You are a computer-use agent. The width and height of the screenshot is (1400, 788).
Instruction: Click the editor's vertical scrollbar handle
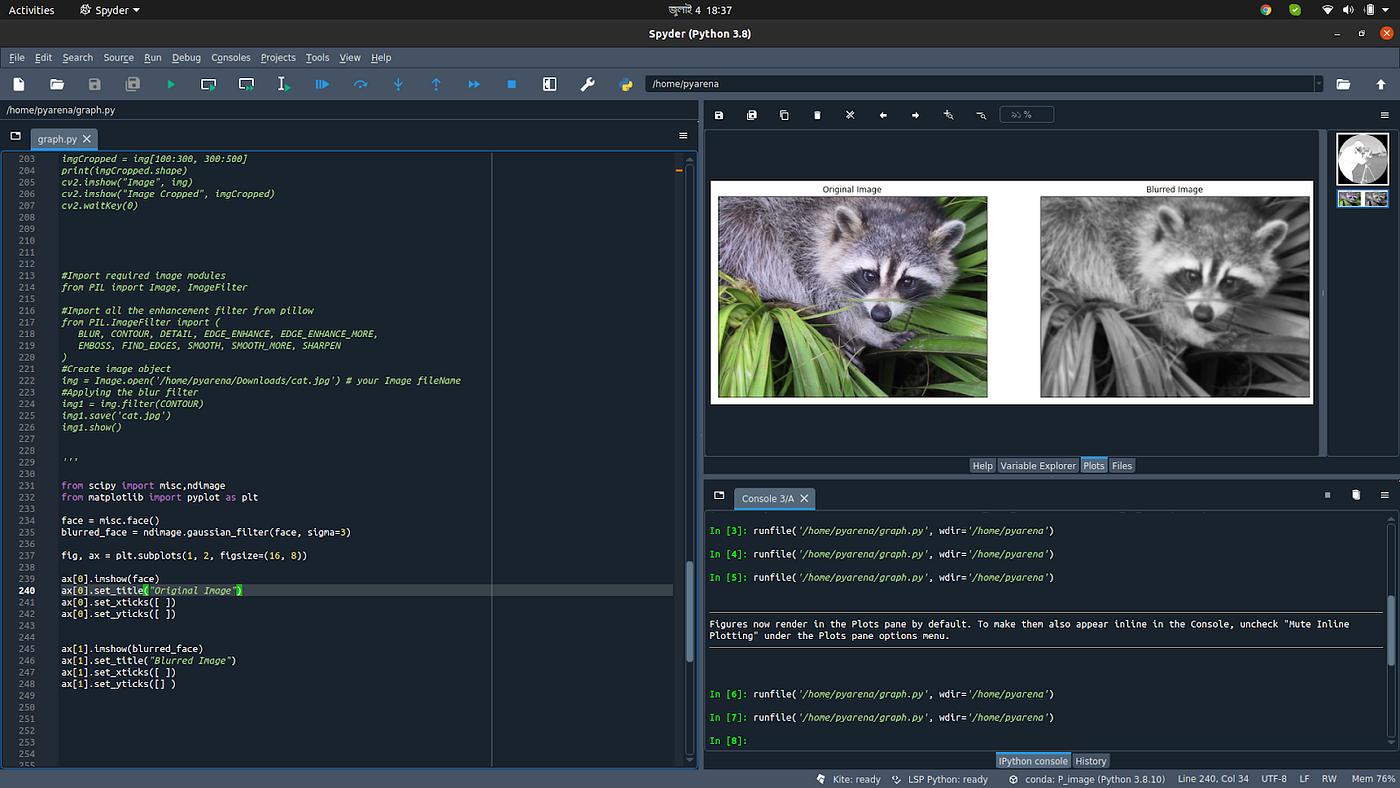pos(688,610)
